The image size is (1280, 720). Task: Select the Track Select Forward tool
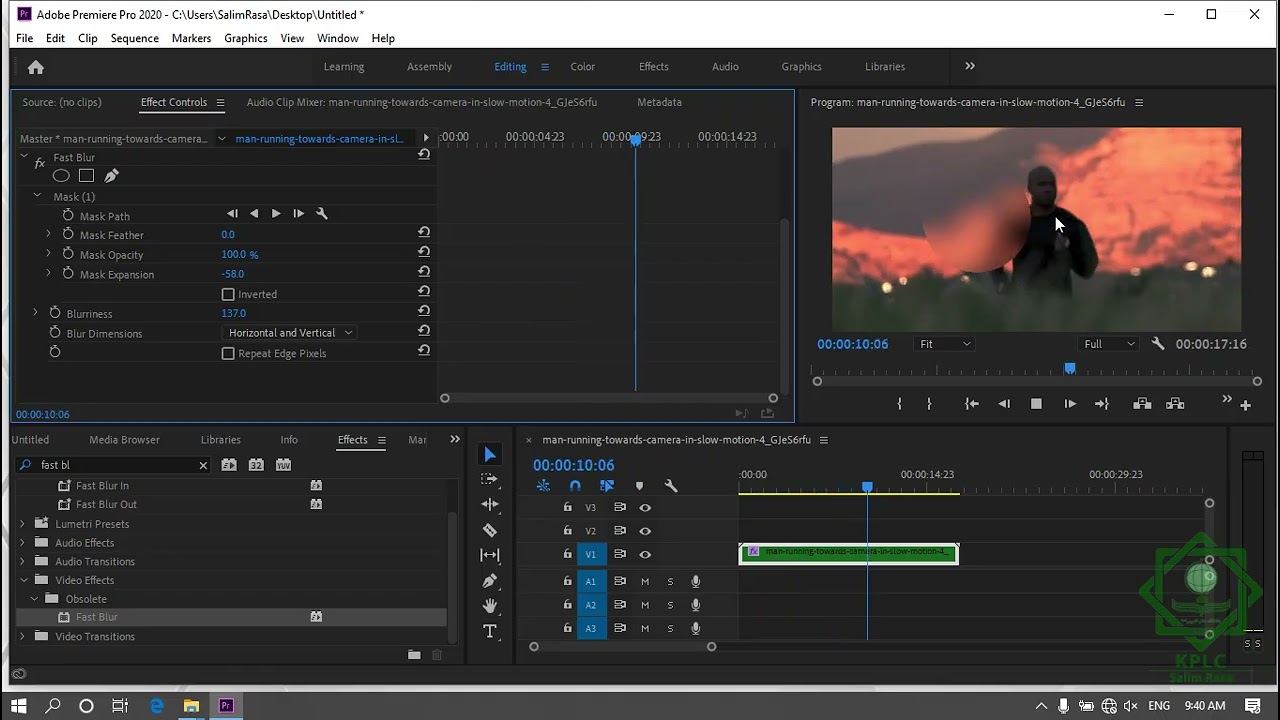(490, 479)
